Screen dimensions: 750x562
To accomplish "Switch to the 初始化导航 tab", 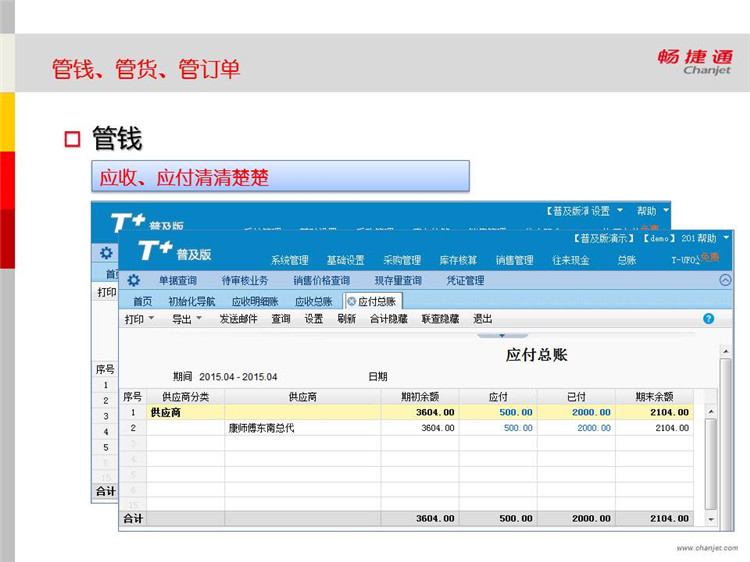I will coord(192,301).
